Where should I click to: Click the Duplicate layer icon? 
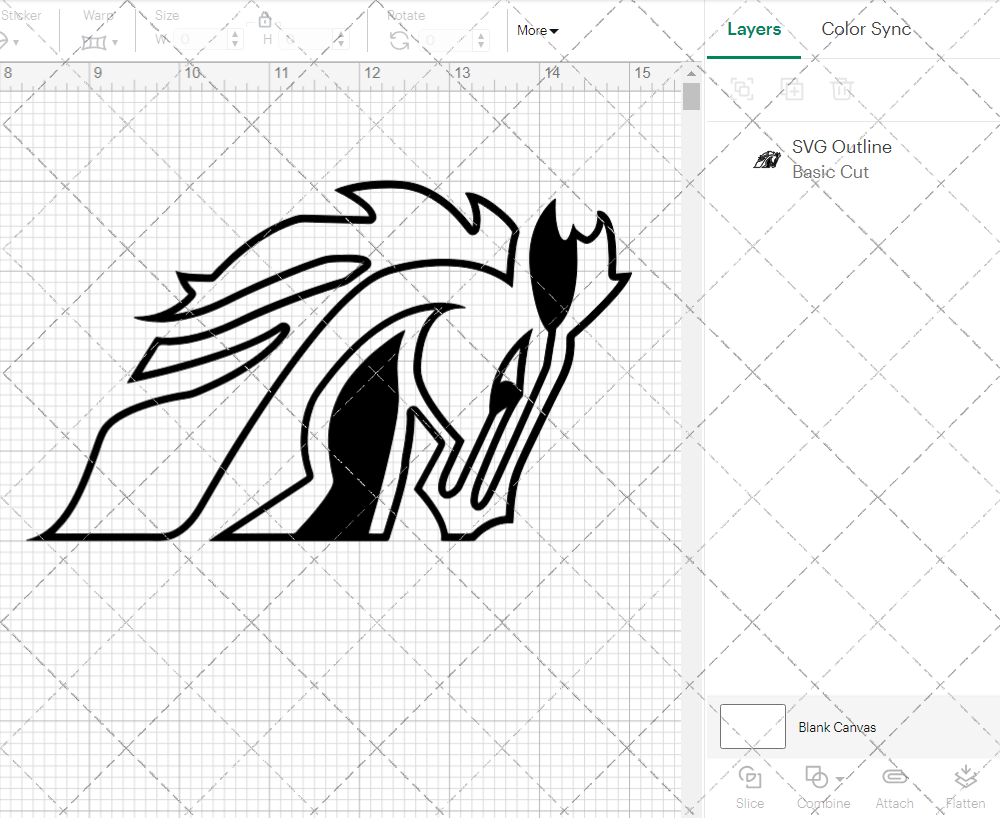coord(793,89)
